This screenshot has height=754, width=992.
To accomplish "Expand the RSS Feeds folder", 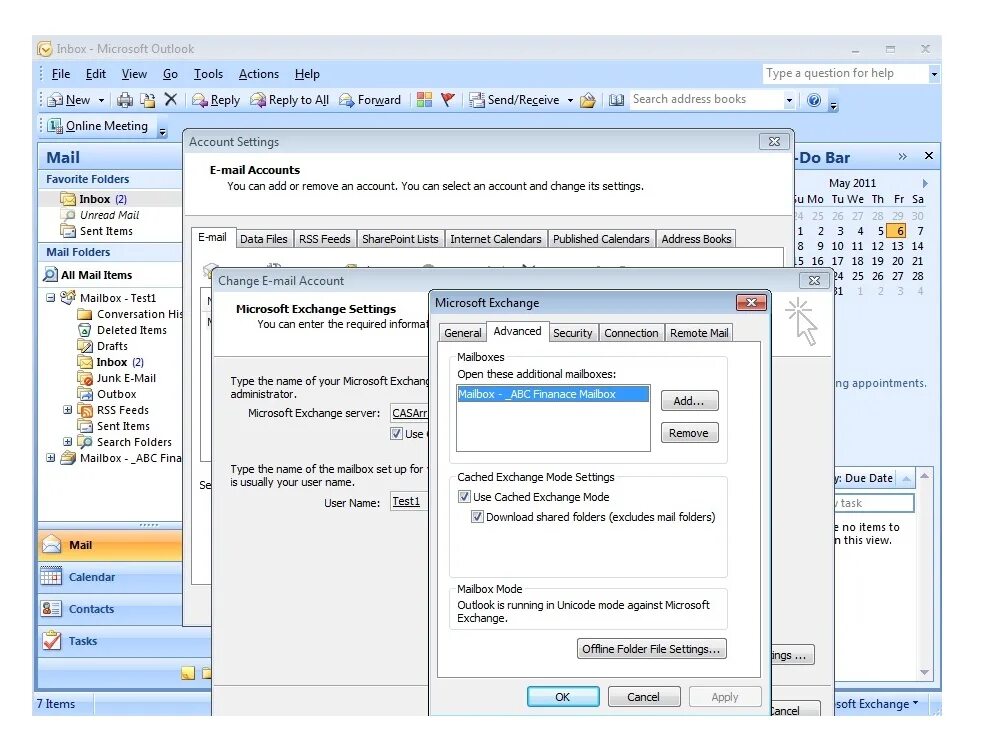I will [68, 410].
